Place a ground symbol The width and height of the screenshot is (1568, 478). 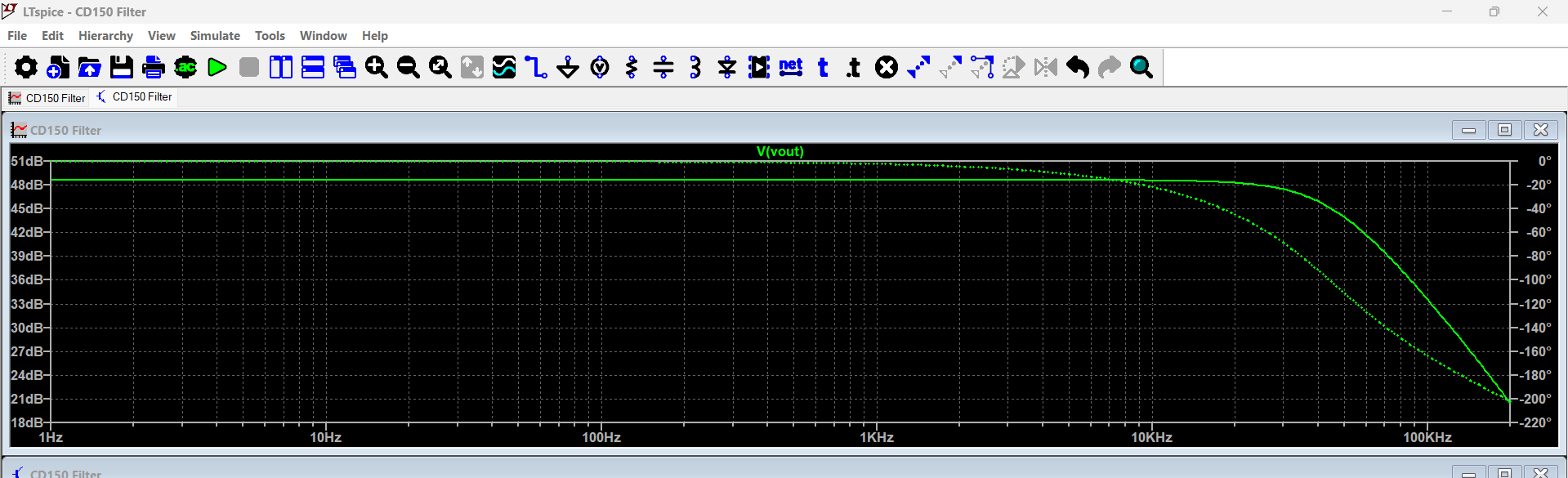[x=568, y=67]
